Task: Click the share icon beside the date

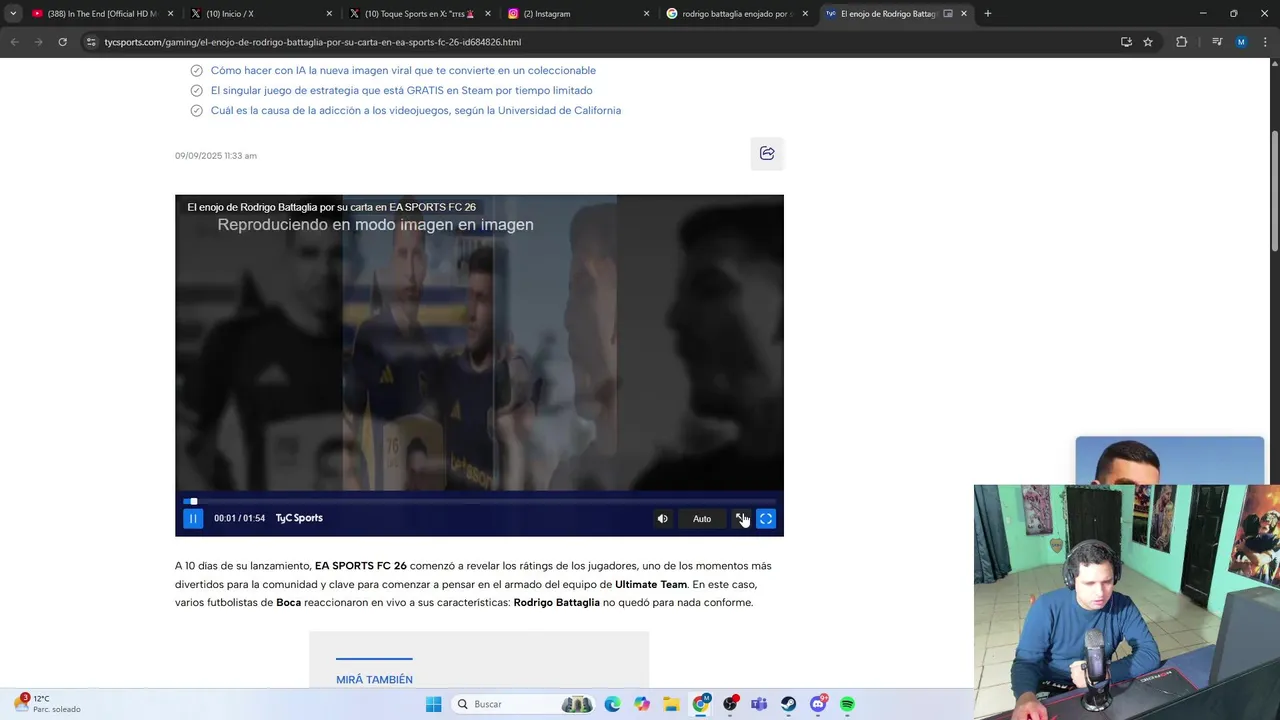Action: 767,153
